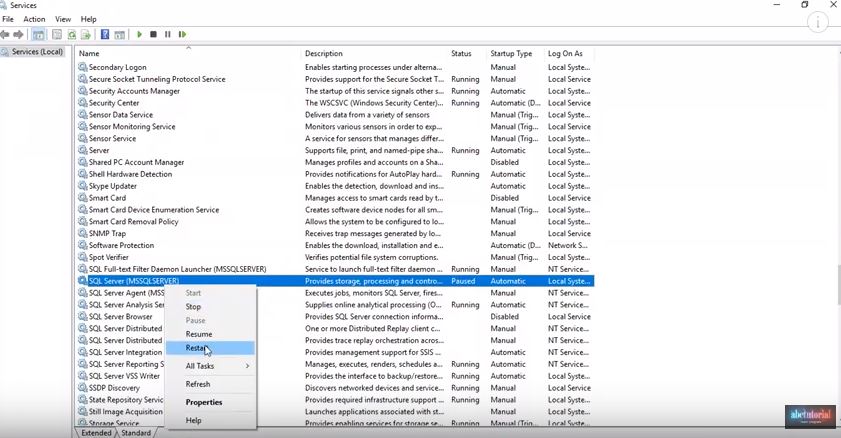Select the Security Accounts Manager service
Screen dimensions: 841x438
click(x=335, y=91)
